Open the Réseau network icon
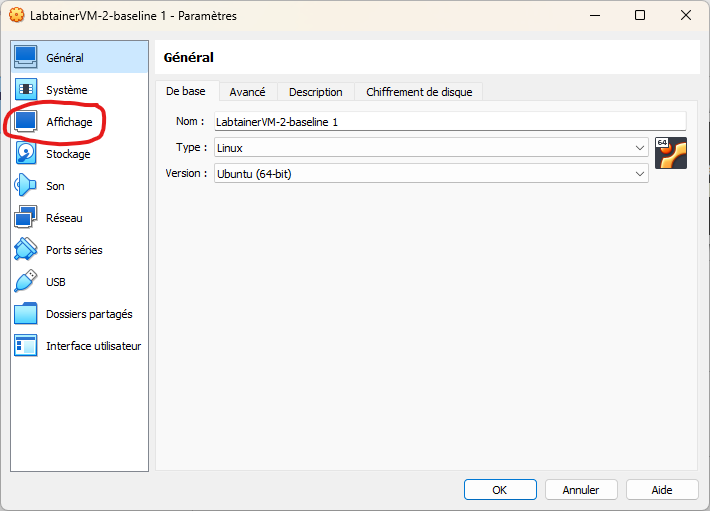The width and height of the screenshot is (710, 511). [x=26, y=218]
